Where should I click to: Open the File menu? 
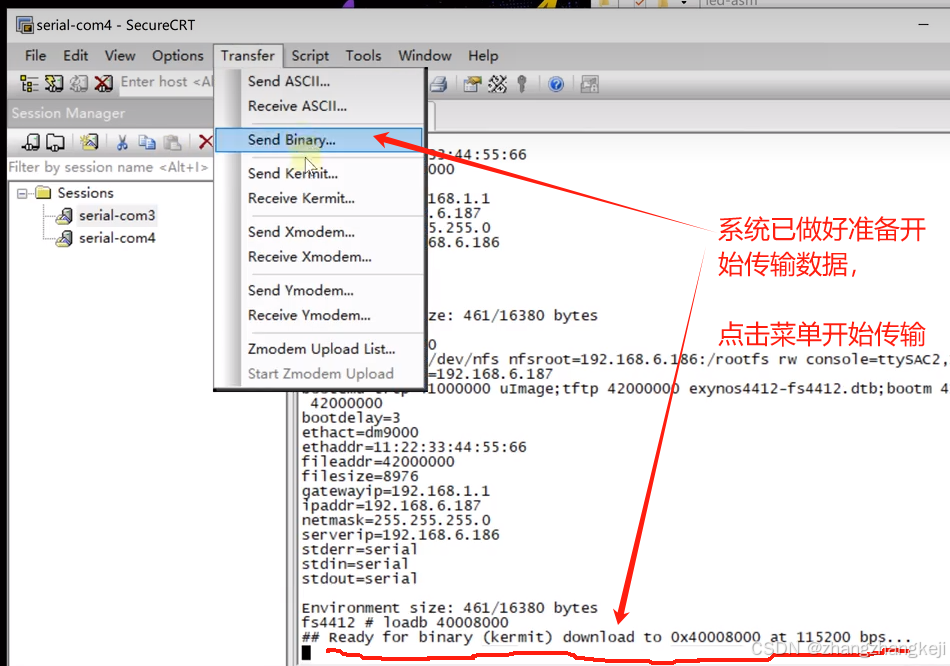click(x=35, y=56)
